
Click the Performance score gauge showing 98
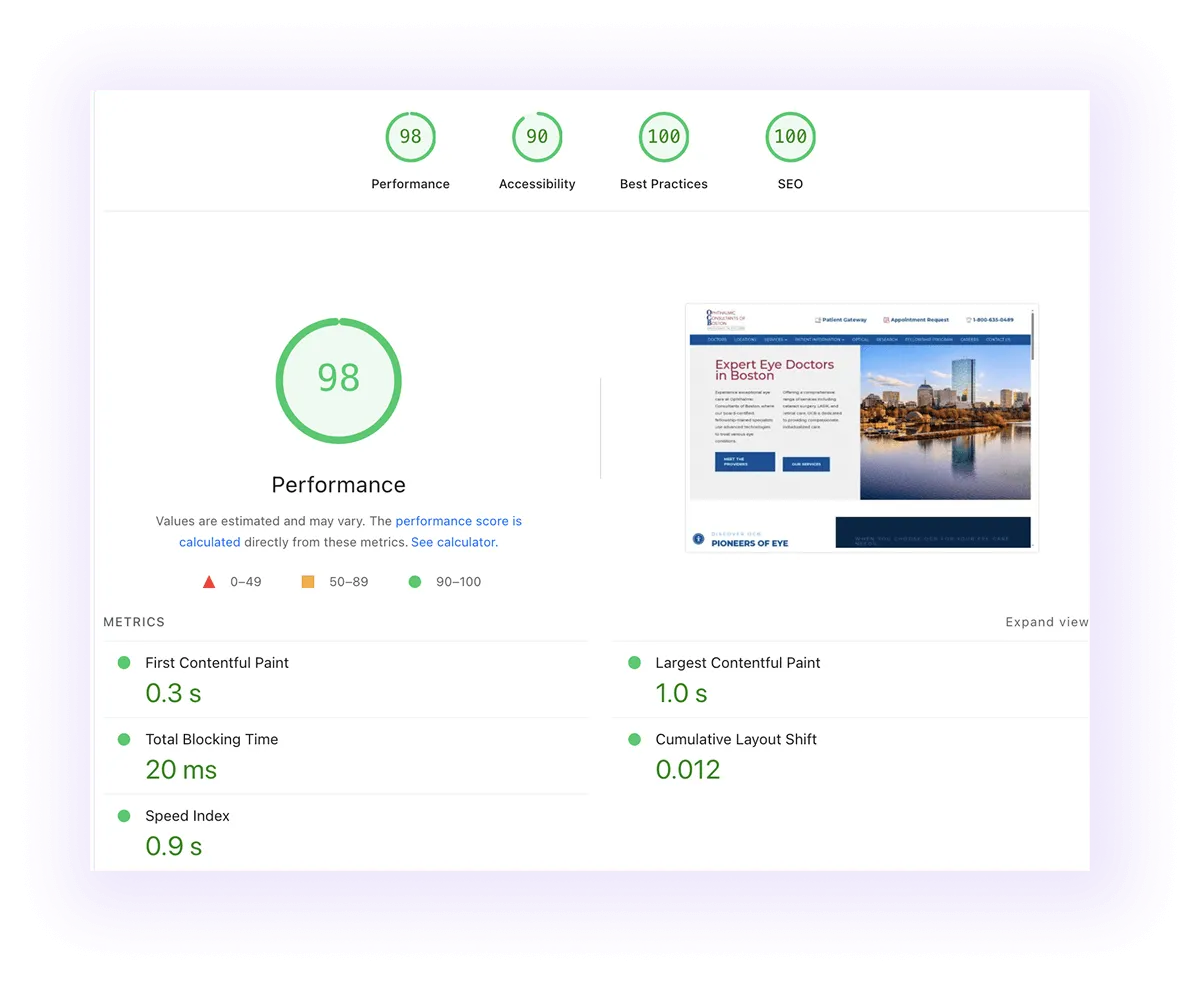tap(410, 136)
